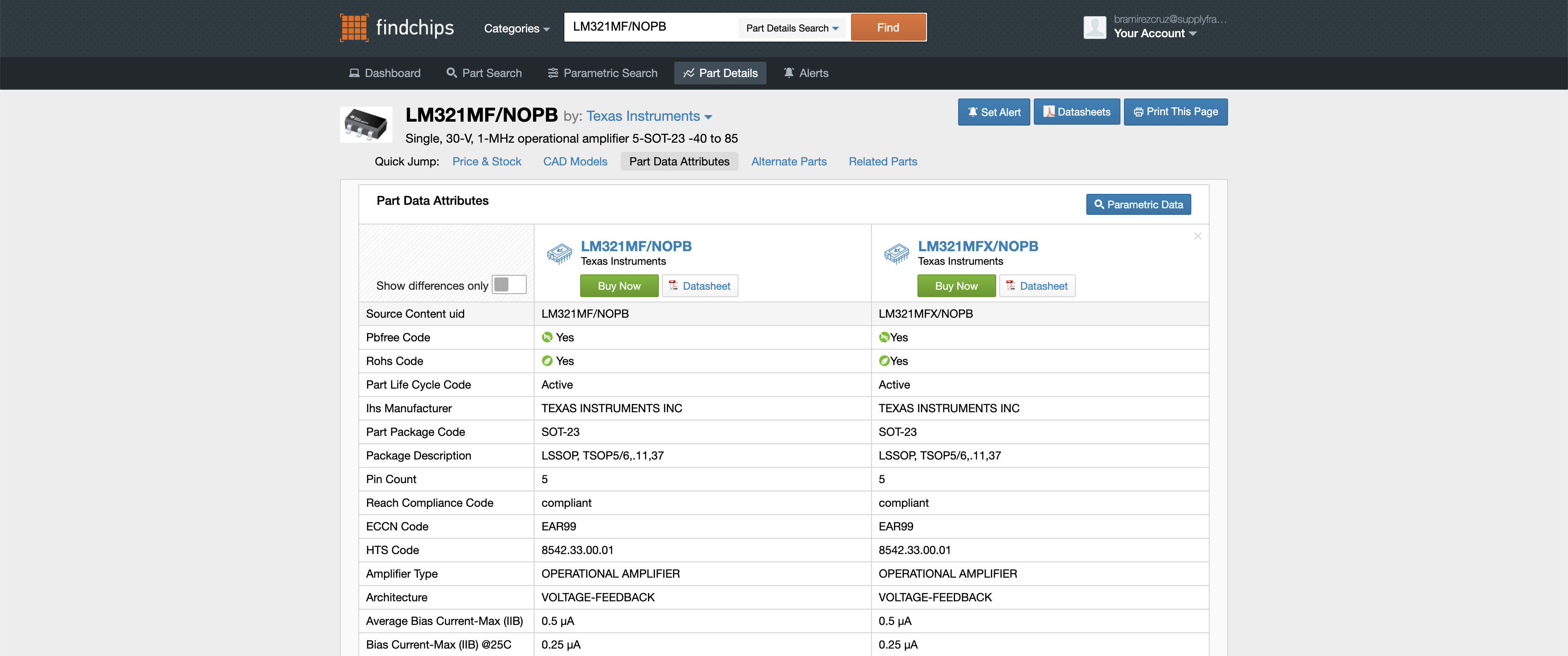Open the LM321MF/NOPB column title link

tap(636, 246)
